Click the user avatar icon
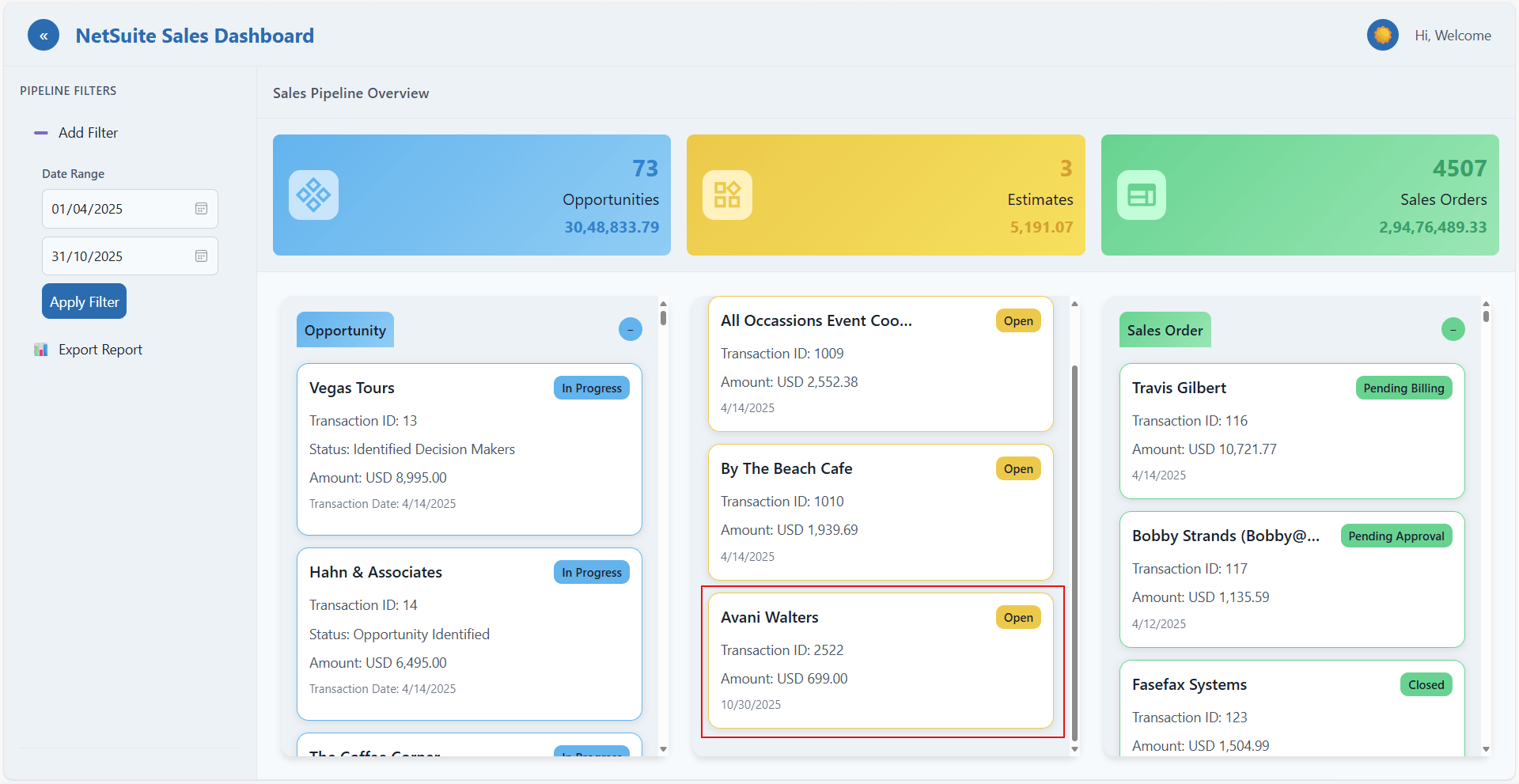1519x784 pixels. click(1382, 36)
